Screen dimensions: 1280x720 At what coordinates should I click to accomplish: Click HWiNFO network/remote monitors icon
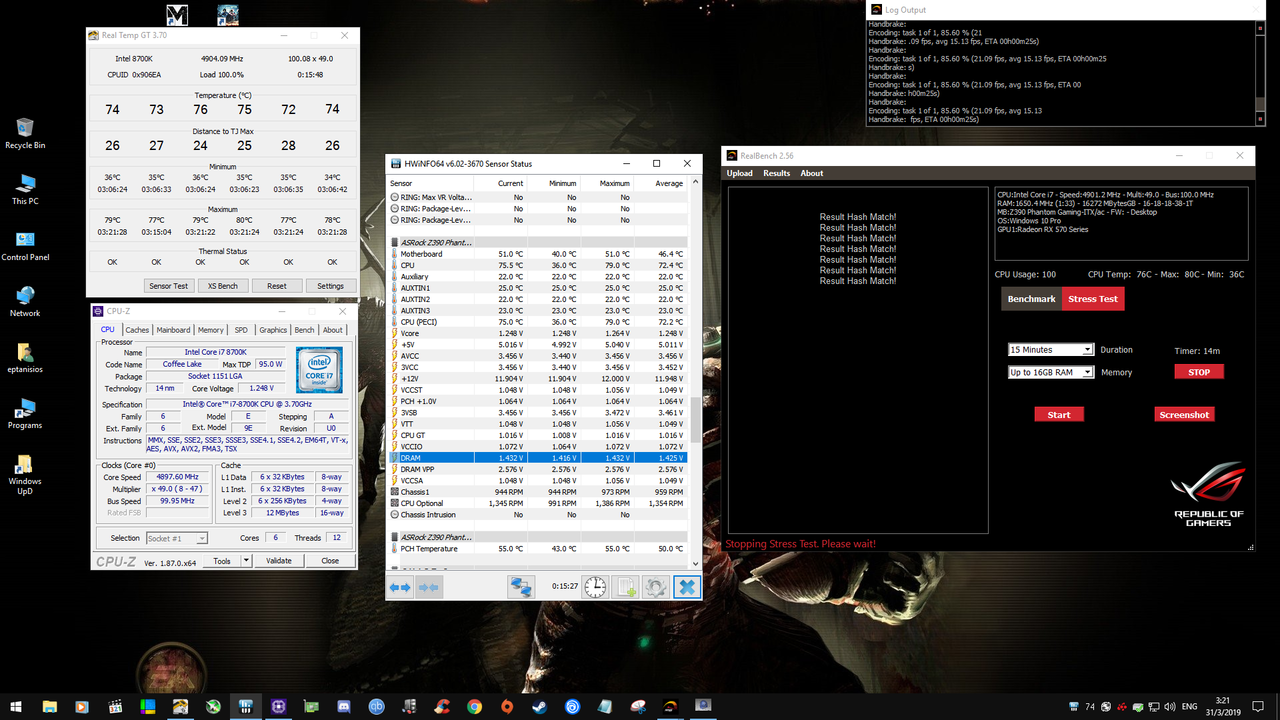click(x=520, y=587)
